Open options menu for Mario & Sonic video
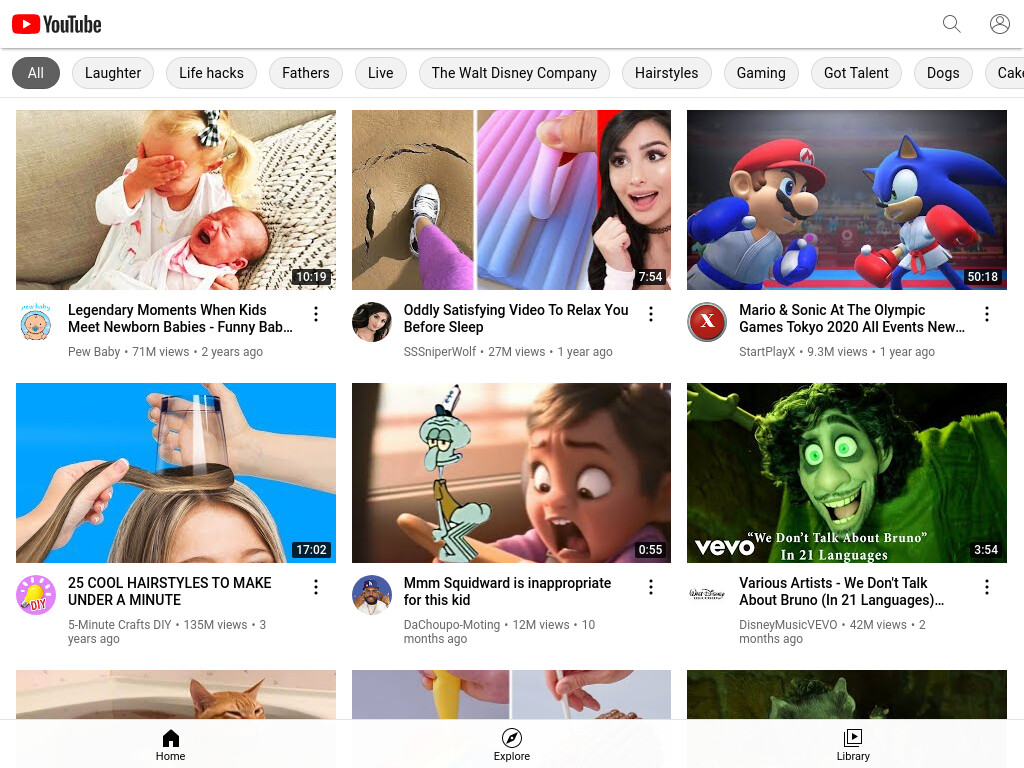 (x=987, y=314)
